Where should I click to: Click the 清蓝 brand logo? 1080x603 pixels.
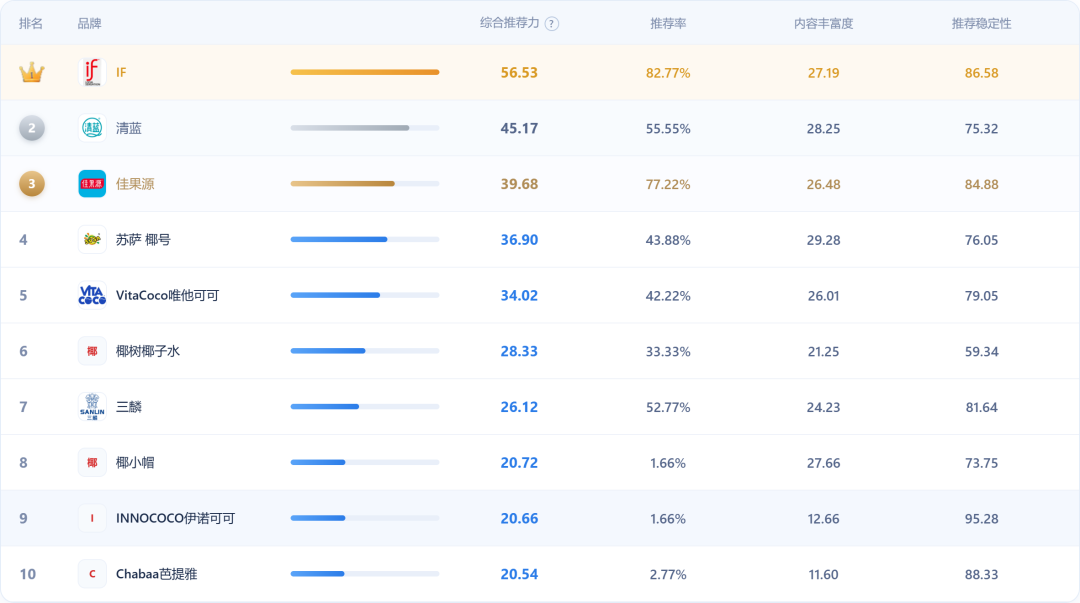92,128
